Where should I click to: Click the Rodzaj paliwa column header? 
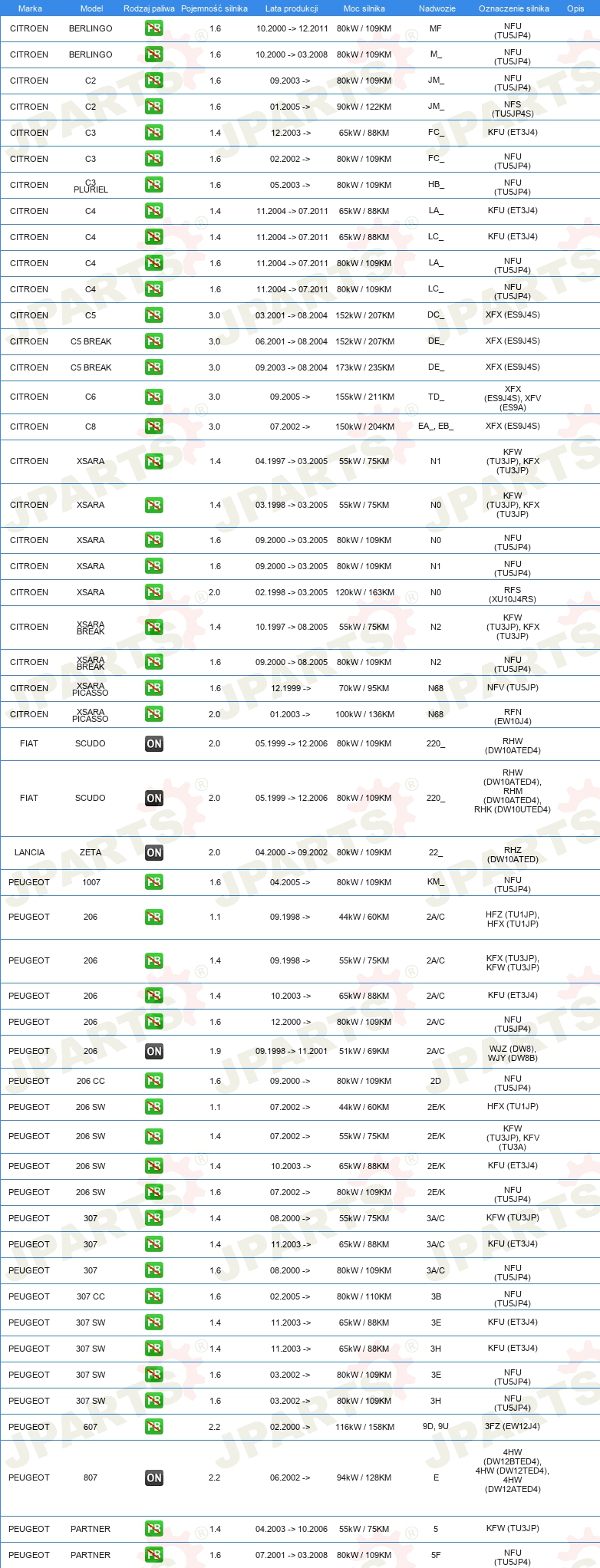tap(149, 8)
